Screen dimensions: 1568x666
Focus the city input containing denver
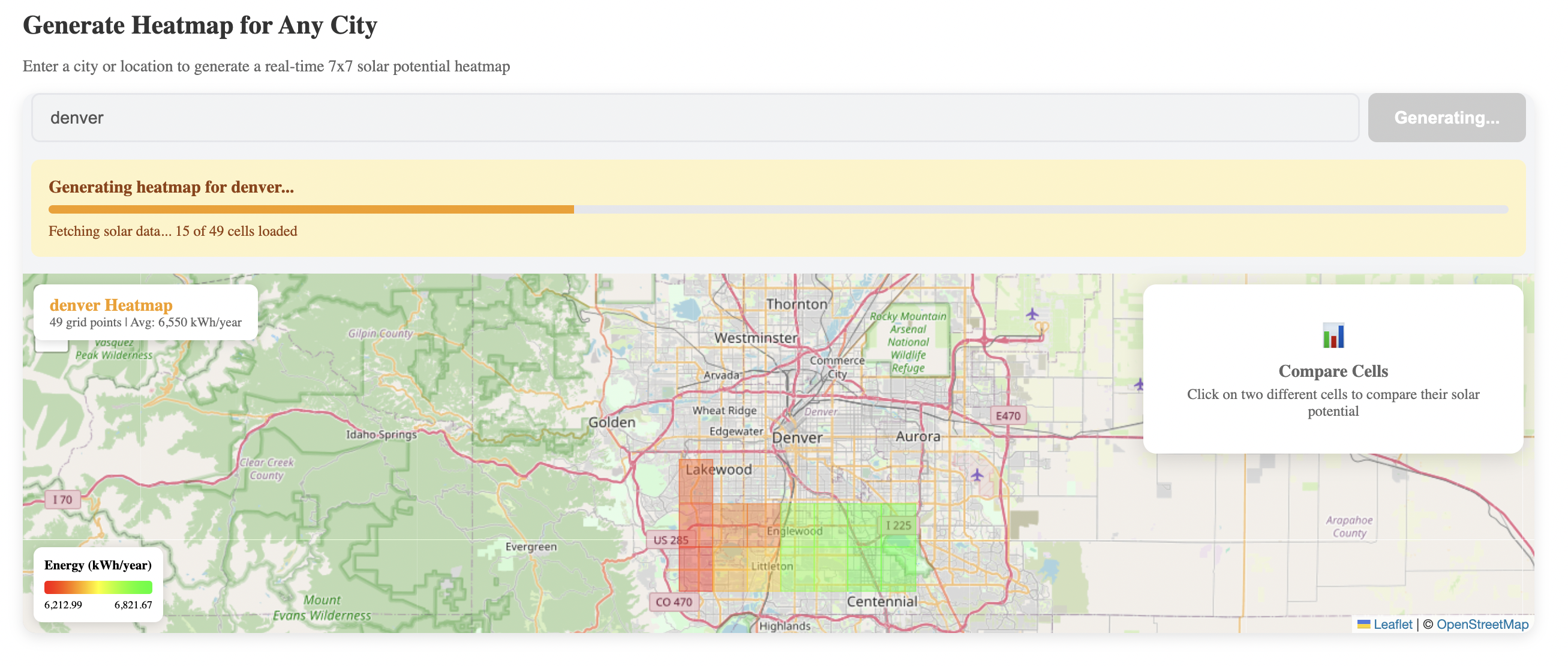[694, 118]
